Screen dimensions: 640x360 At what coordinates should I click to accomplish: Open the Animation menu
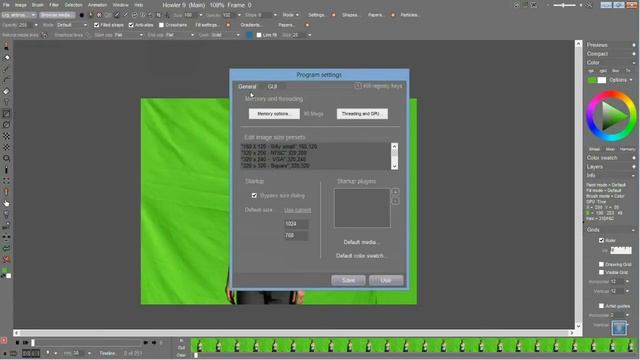click(98, 5)
